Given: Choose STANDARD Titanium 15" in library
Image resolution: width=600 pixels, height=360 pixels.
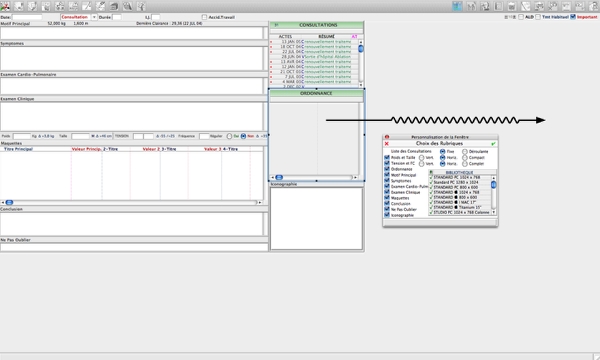Looking at the screenshot, I should [x=460, y=207].
